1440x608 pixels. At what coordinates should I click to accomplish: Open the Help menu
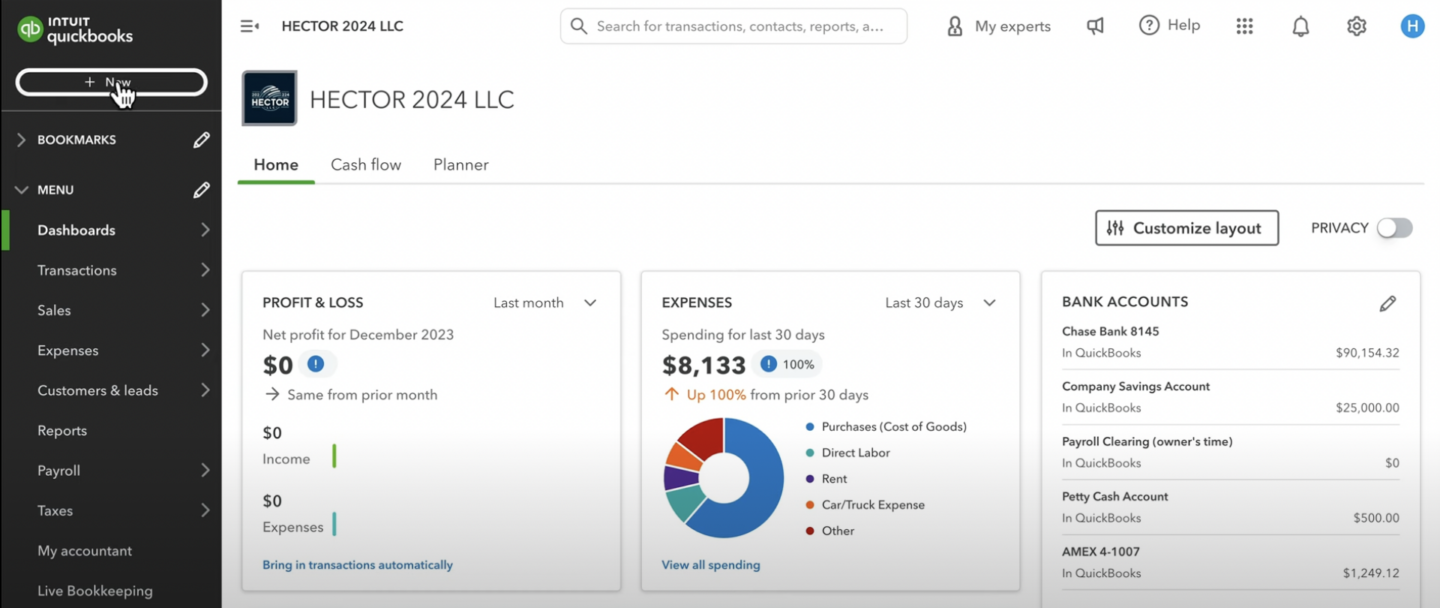coord(1169,26)
